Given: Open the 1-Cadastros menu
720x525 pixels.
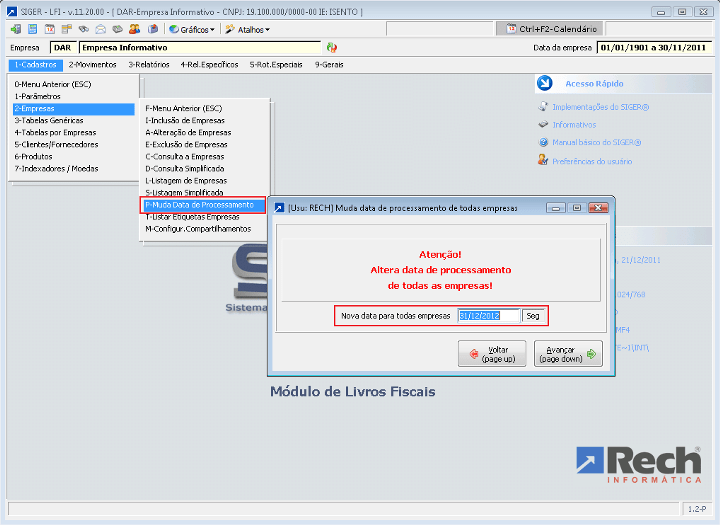Looking at the screenshot, I should point(36,65).
